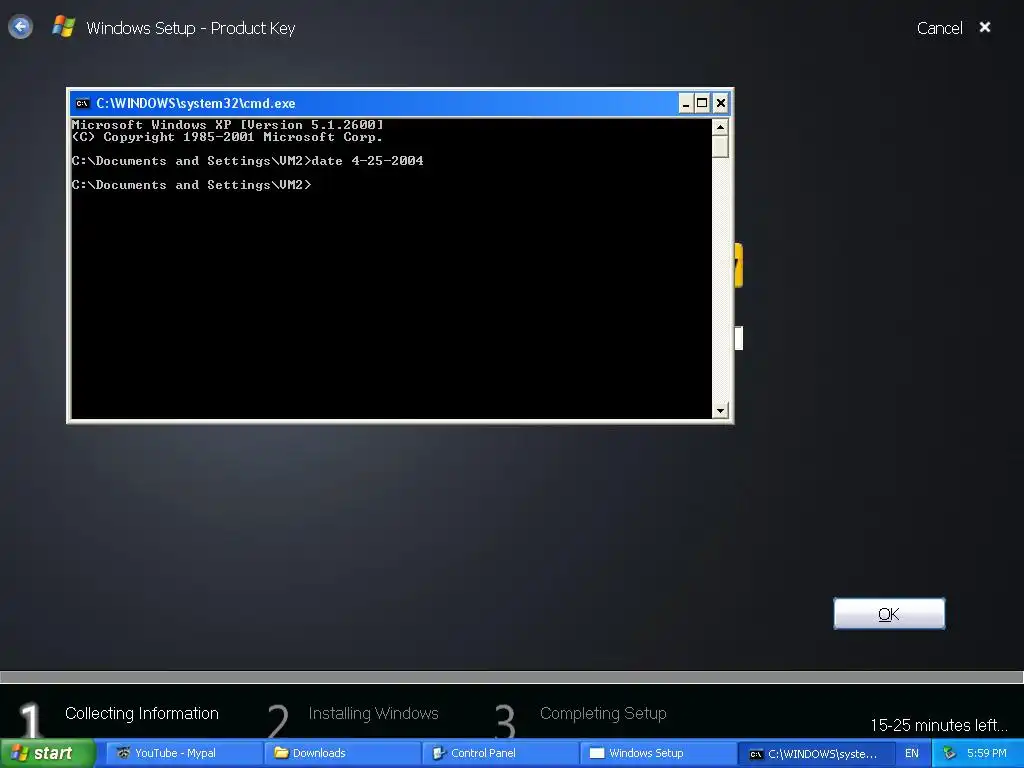Click the cmd.exe window title bar text

[195, 103]
